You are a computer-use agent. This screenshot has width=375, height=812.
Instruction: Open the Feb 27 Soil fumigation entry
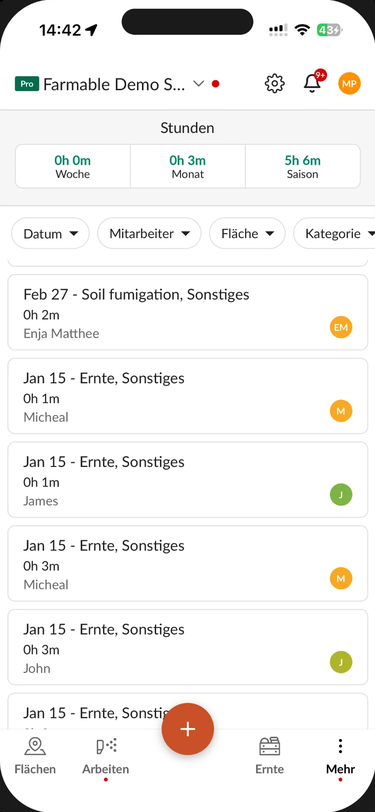coord(188,312)
